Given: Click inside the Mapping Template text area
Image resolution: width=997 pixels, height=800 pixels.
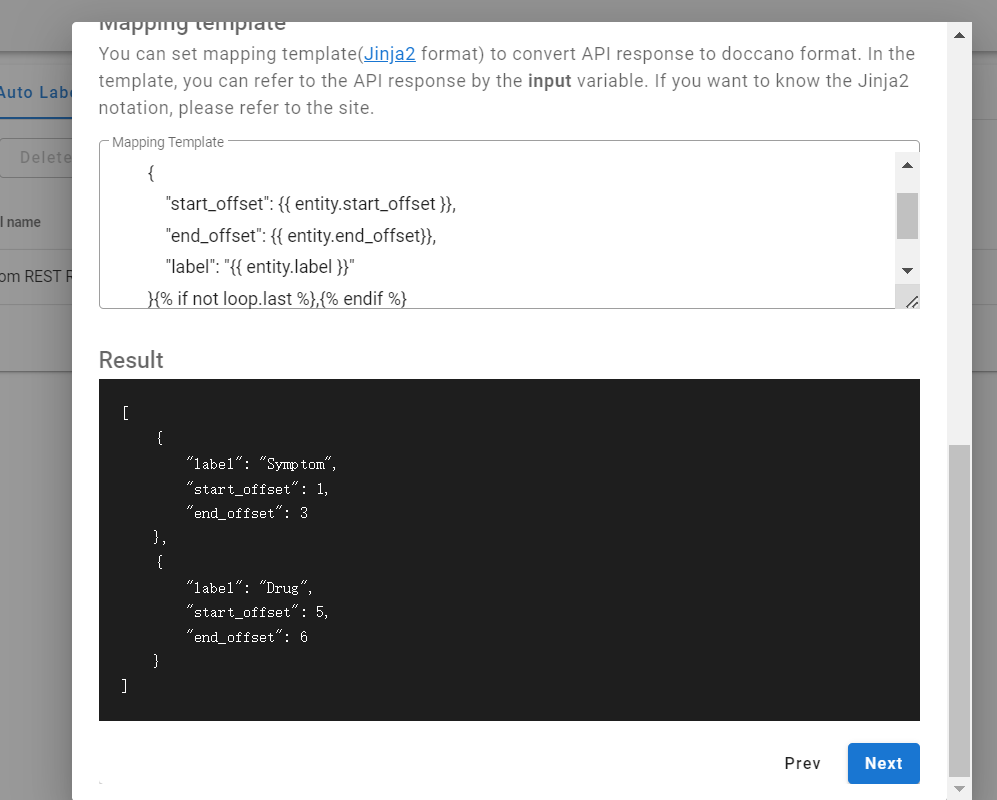Looking at the screenshot, I should pyautogui.click(x=496, y=229).
